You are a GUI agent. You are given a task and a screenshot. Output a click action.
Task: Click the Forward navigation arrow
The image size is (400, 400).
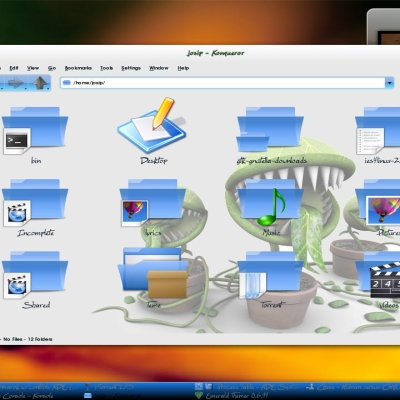(16, 83)
